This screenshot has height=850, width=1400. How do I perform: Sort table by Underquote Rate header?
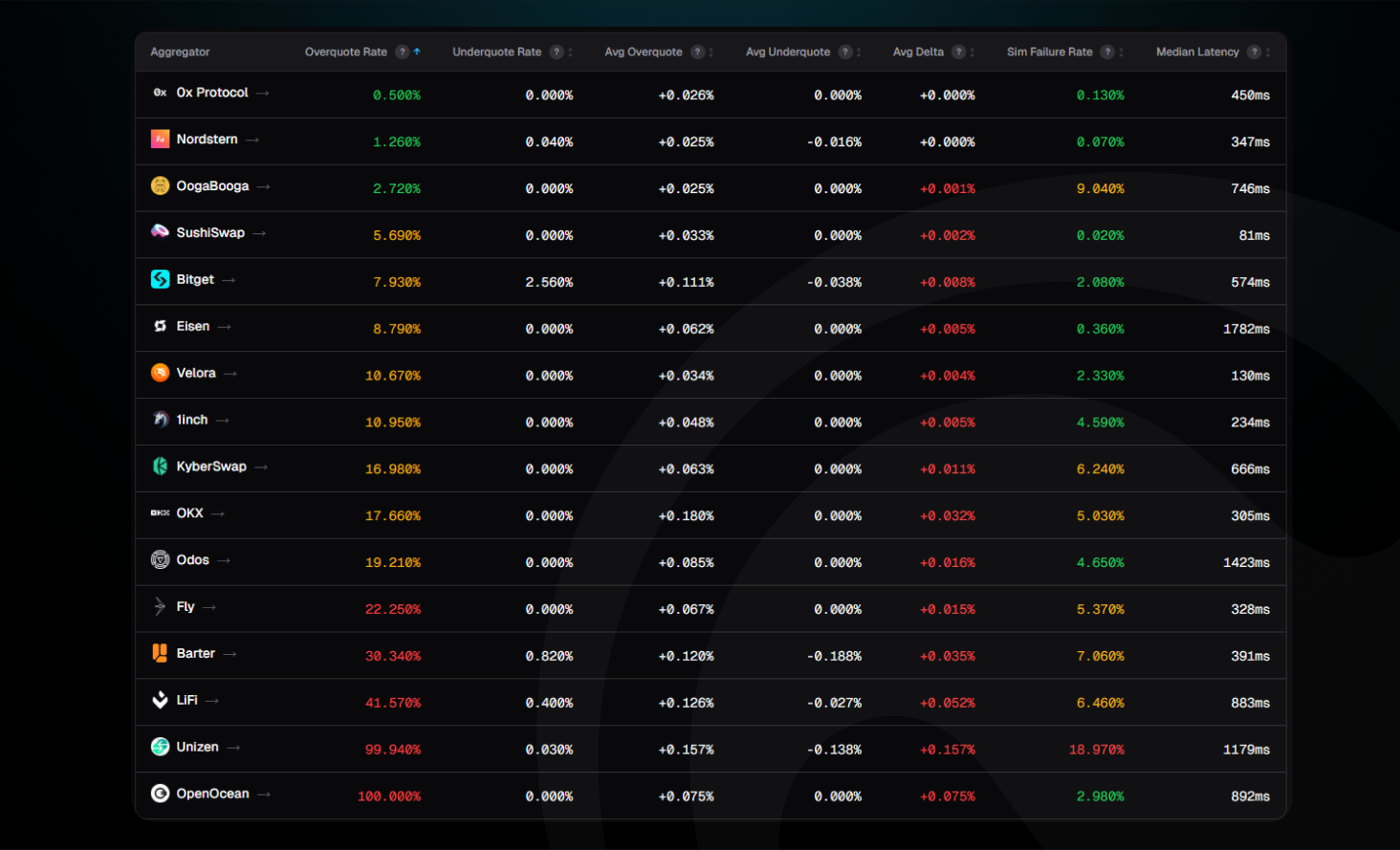[x=497, y=52]
